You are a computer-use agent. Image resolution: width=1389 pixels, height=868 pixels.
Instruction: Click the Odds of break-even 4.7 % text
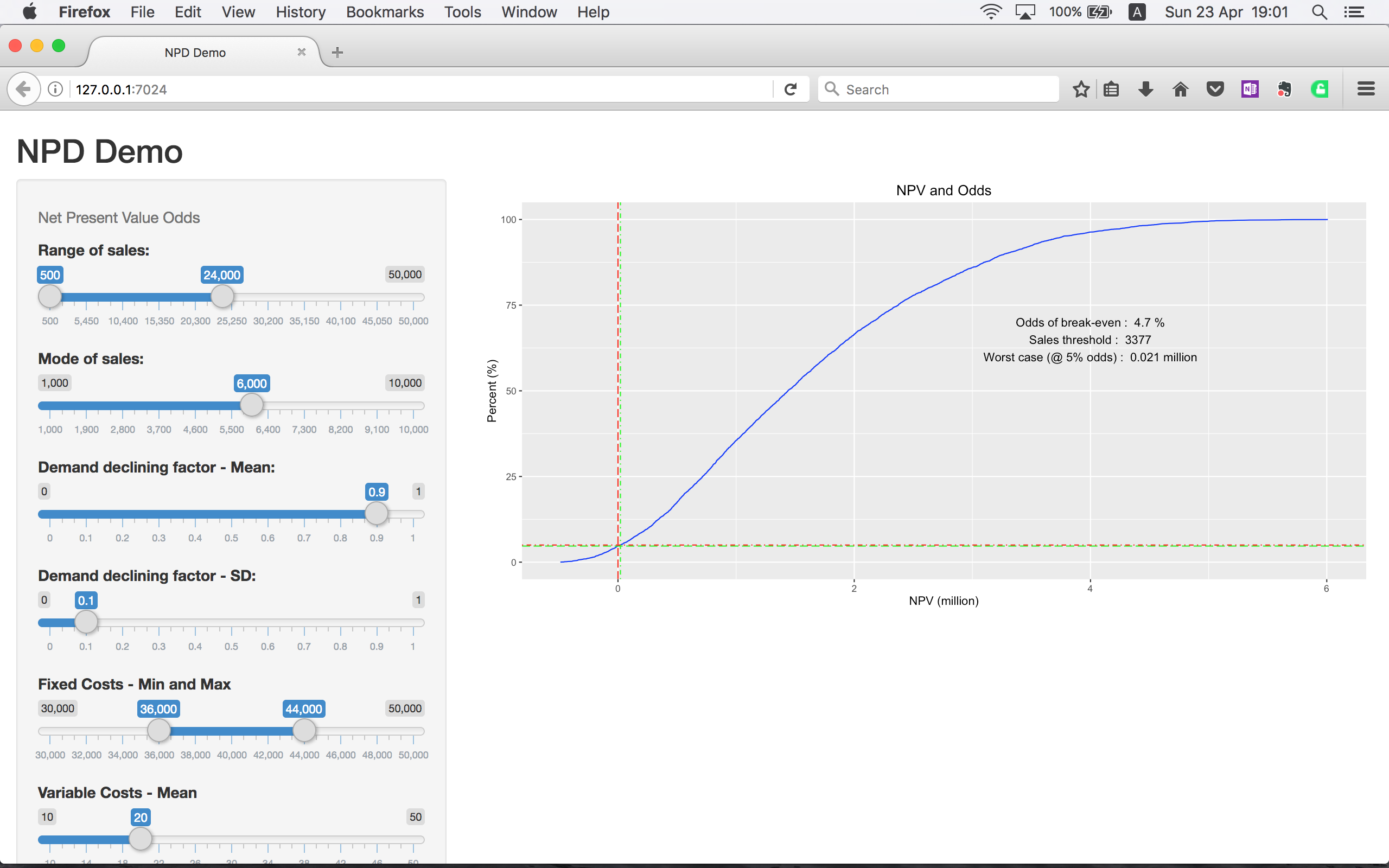(x=1090, y=322)
